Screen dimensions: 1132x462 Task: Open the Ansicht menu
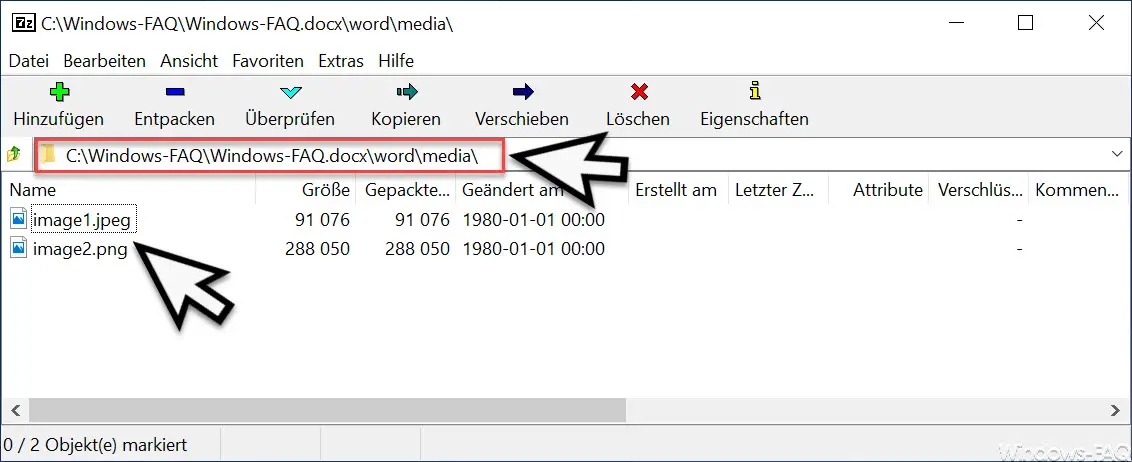click(189, 61)
